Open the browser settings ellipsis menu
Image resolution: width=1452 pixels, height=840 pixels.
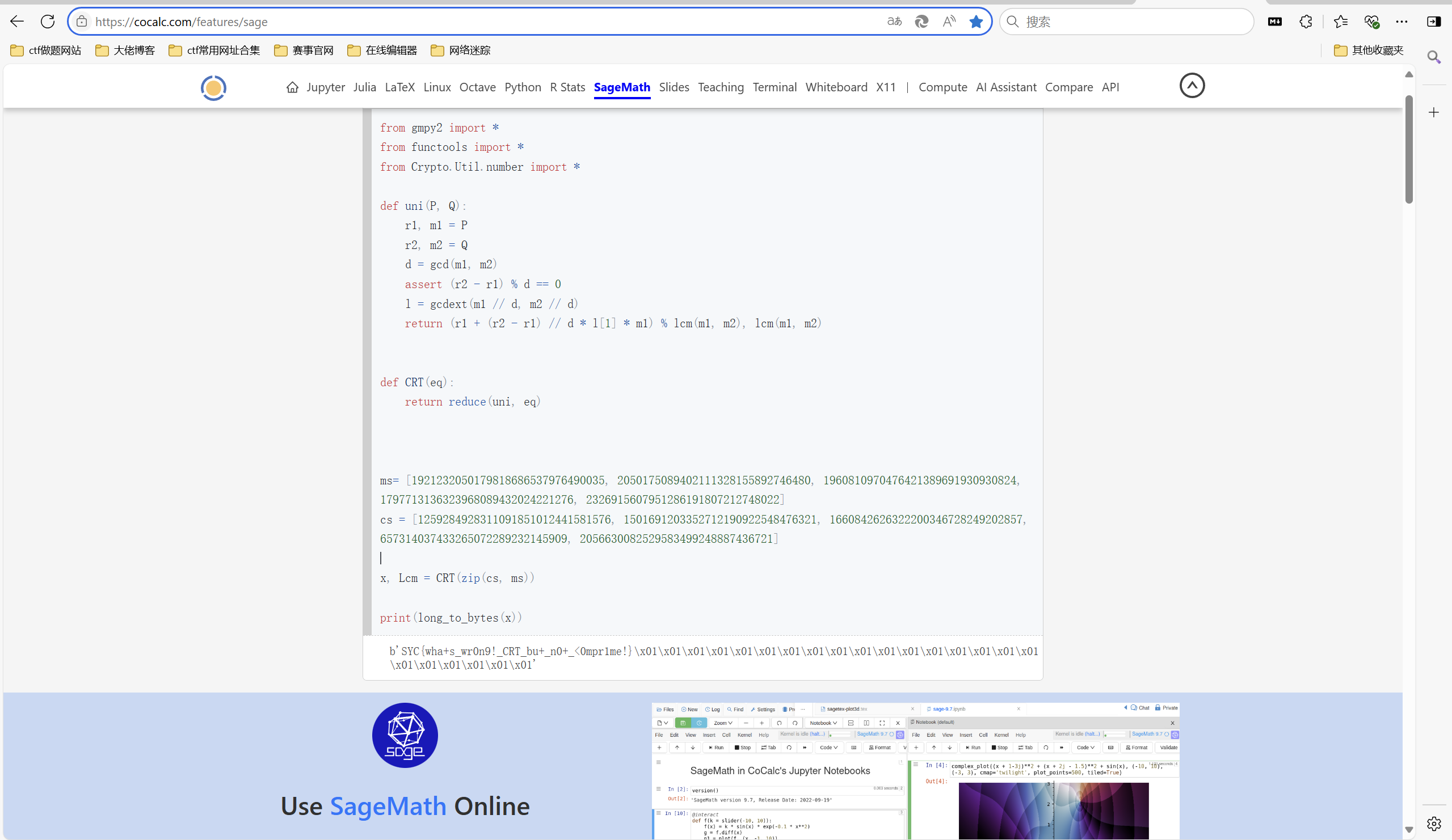pos(1402,22)
